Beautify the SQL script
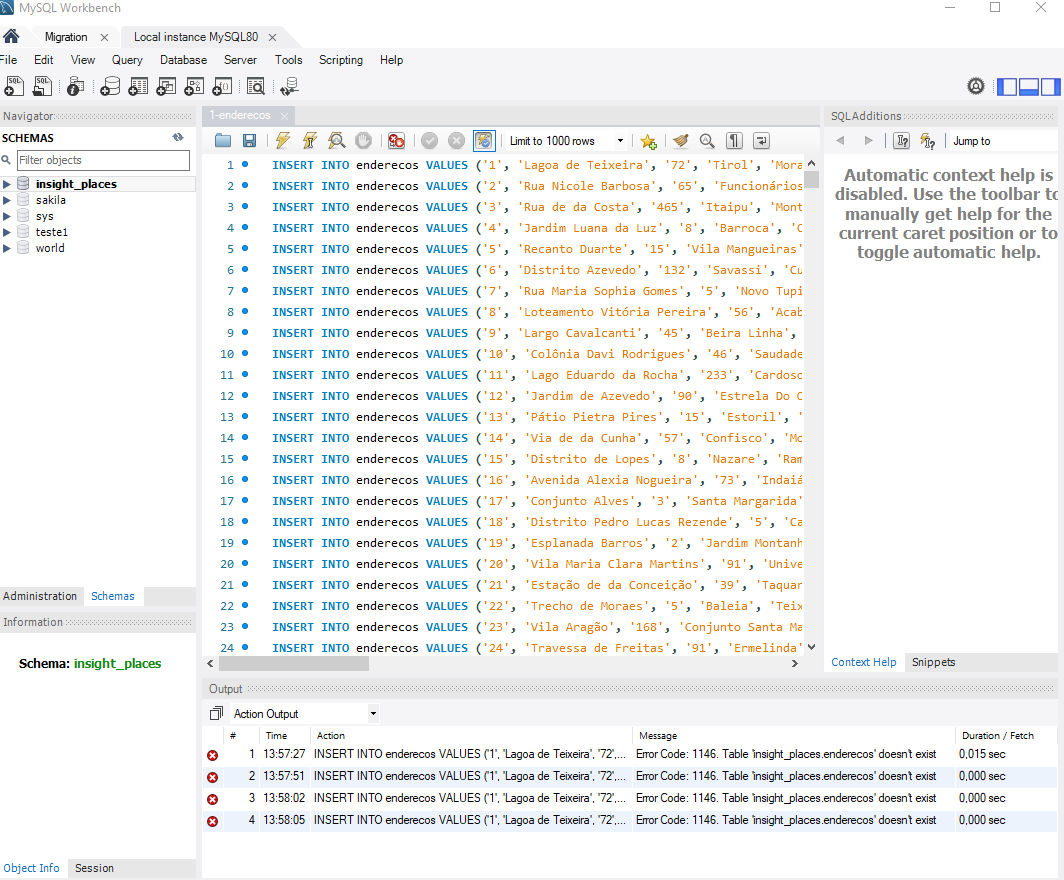 click(681, 140)
